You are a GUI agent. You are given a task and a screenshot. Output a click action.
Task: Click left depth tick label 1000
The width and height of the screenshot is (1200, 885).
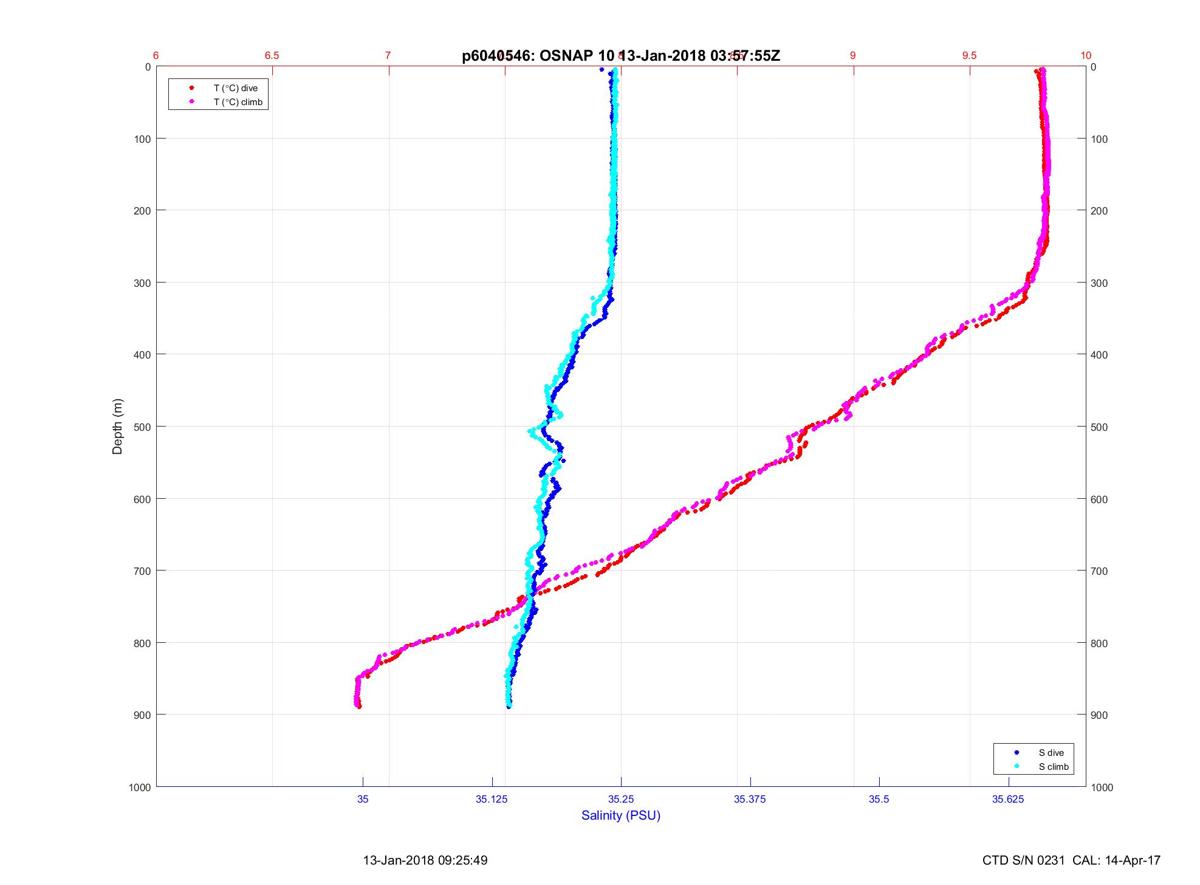coord(139,787)
